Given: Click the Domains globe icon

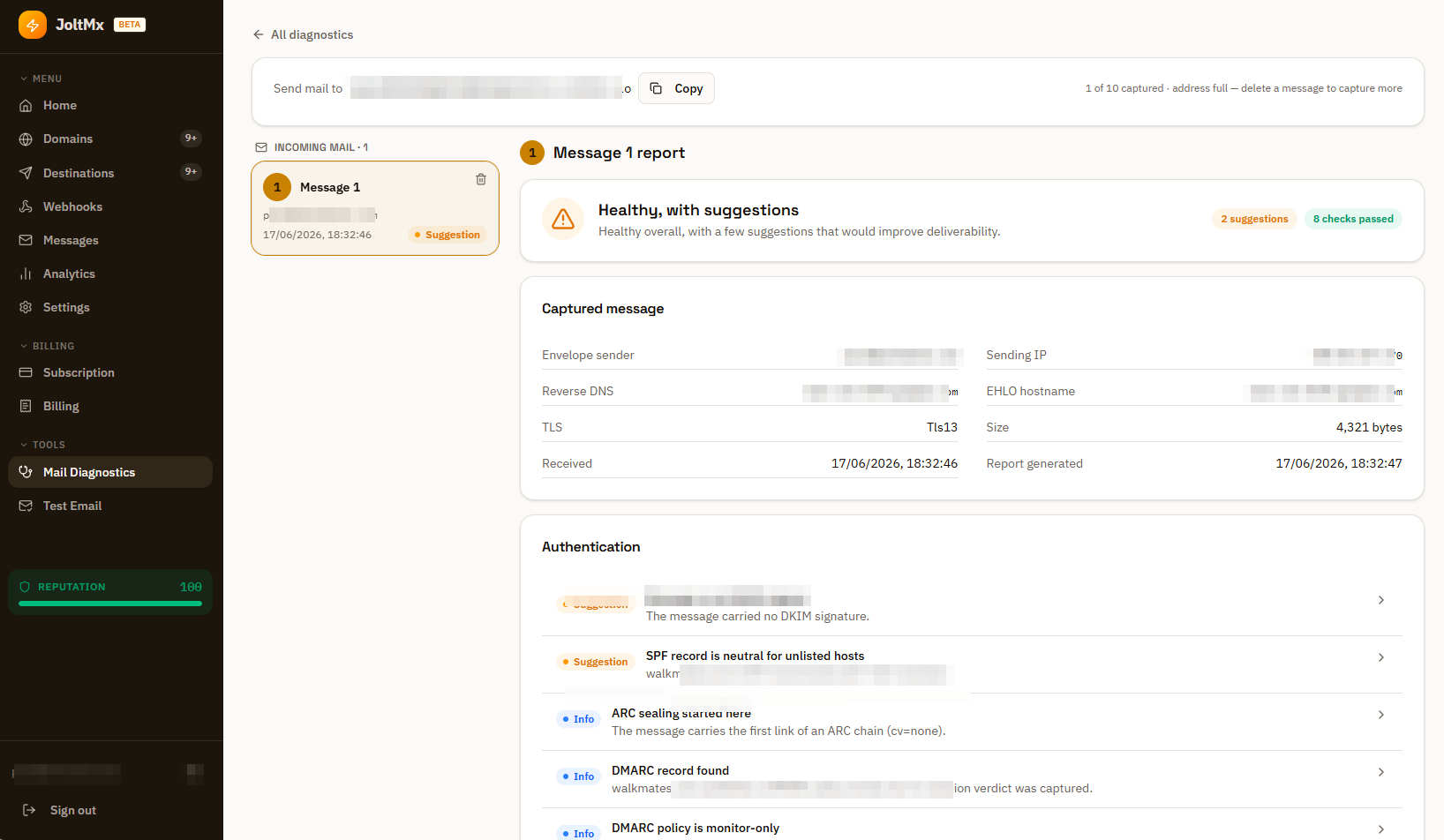Looking at the screenshot, I should coord(26,139).
